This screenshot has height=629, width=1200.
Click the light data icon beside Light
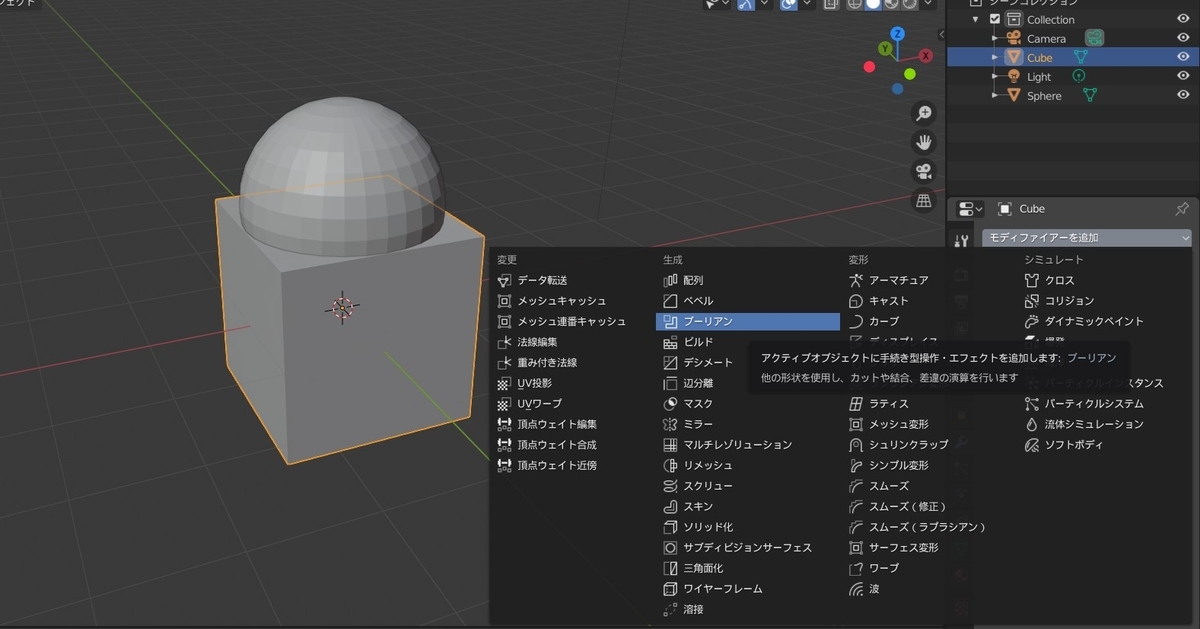pyautogui.click(x=1079, y=76)
